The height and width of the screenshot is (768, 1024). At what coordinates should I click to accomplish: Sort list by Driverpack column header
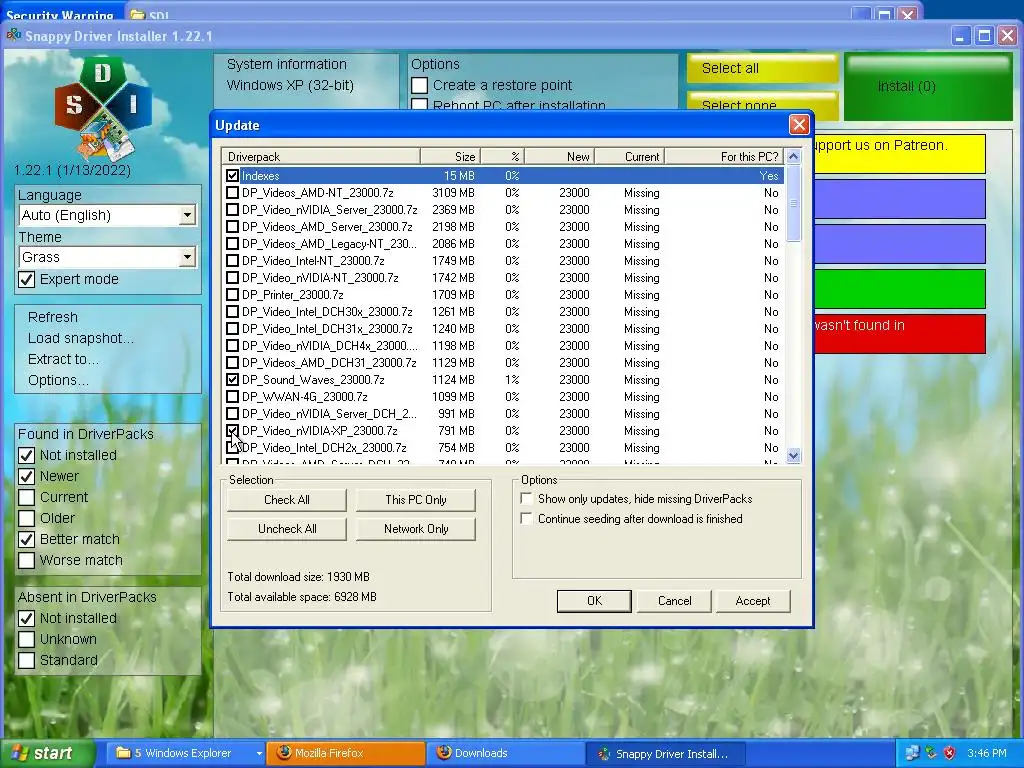[321, 157]
